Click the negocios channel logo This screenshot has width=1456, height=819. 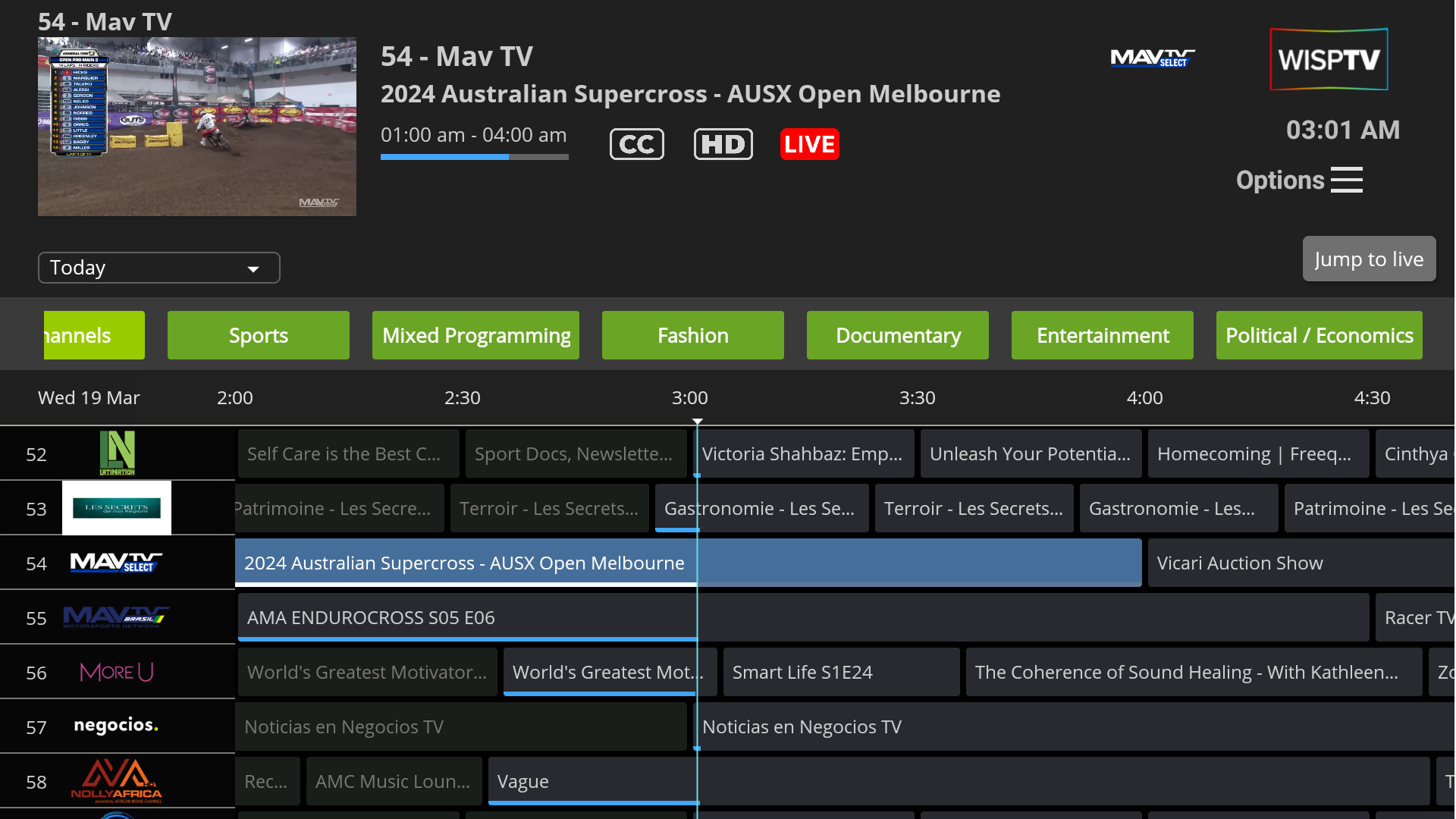115,726
